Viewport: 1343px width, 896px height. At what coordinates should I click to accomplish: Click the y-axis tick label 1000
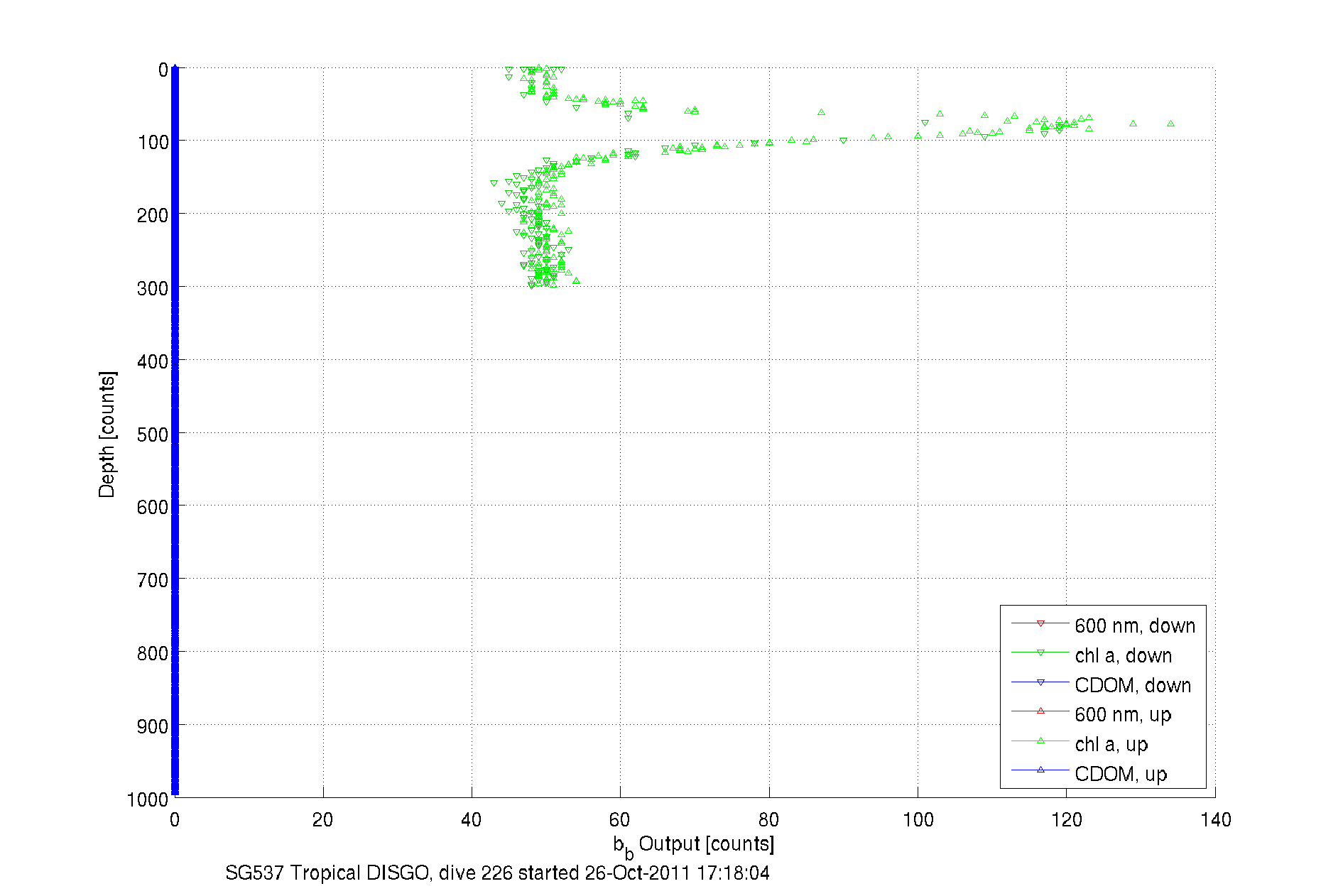(148, 800)
